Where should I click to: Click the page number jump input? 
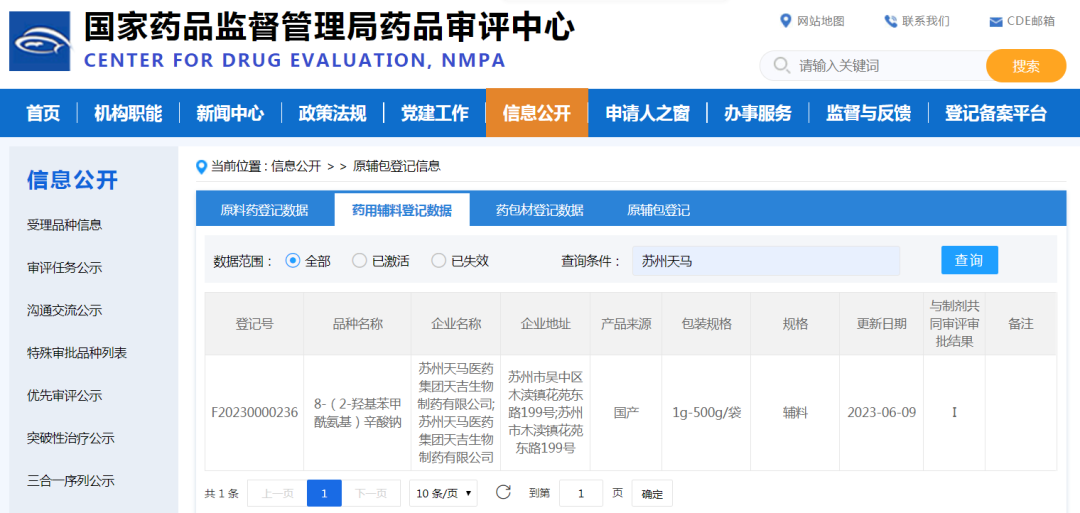pyautogui.click(x=581, y=493)
